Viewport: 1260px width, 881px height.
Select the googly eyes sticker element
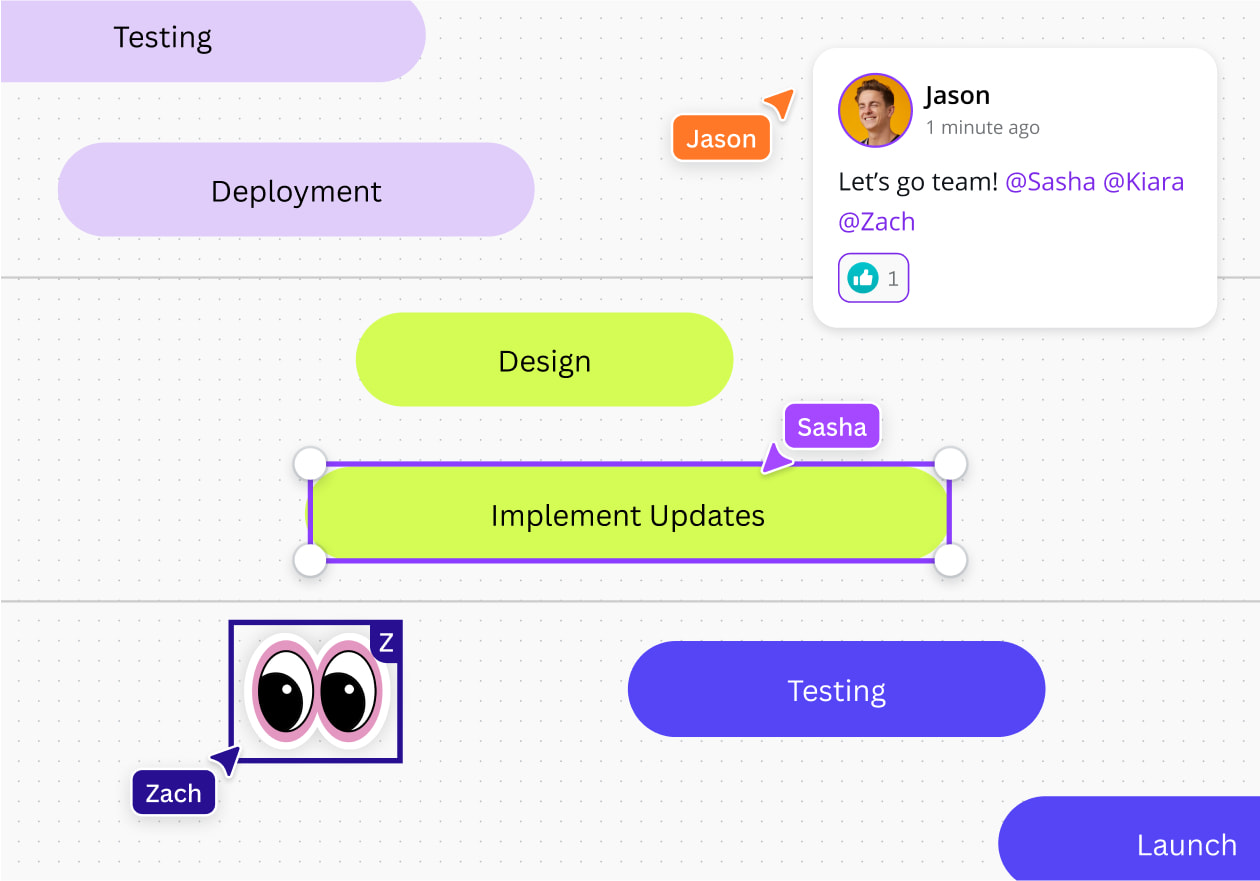[315, 692]
